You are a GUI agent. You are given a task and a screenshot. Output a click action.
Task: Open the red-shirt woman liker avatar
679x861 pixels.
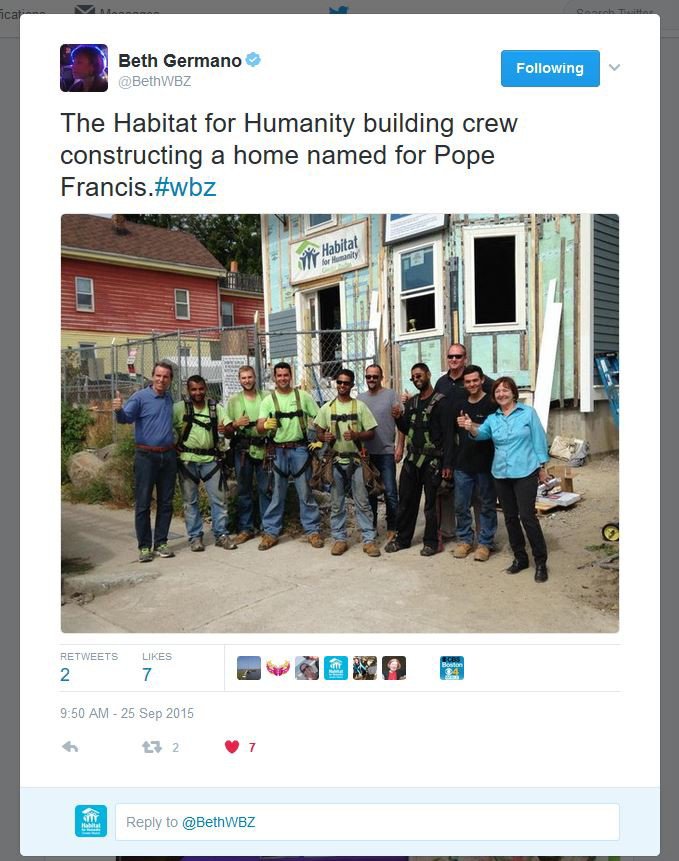click(394, 668)
